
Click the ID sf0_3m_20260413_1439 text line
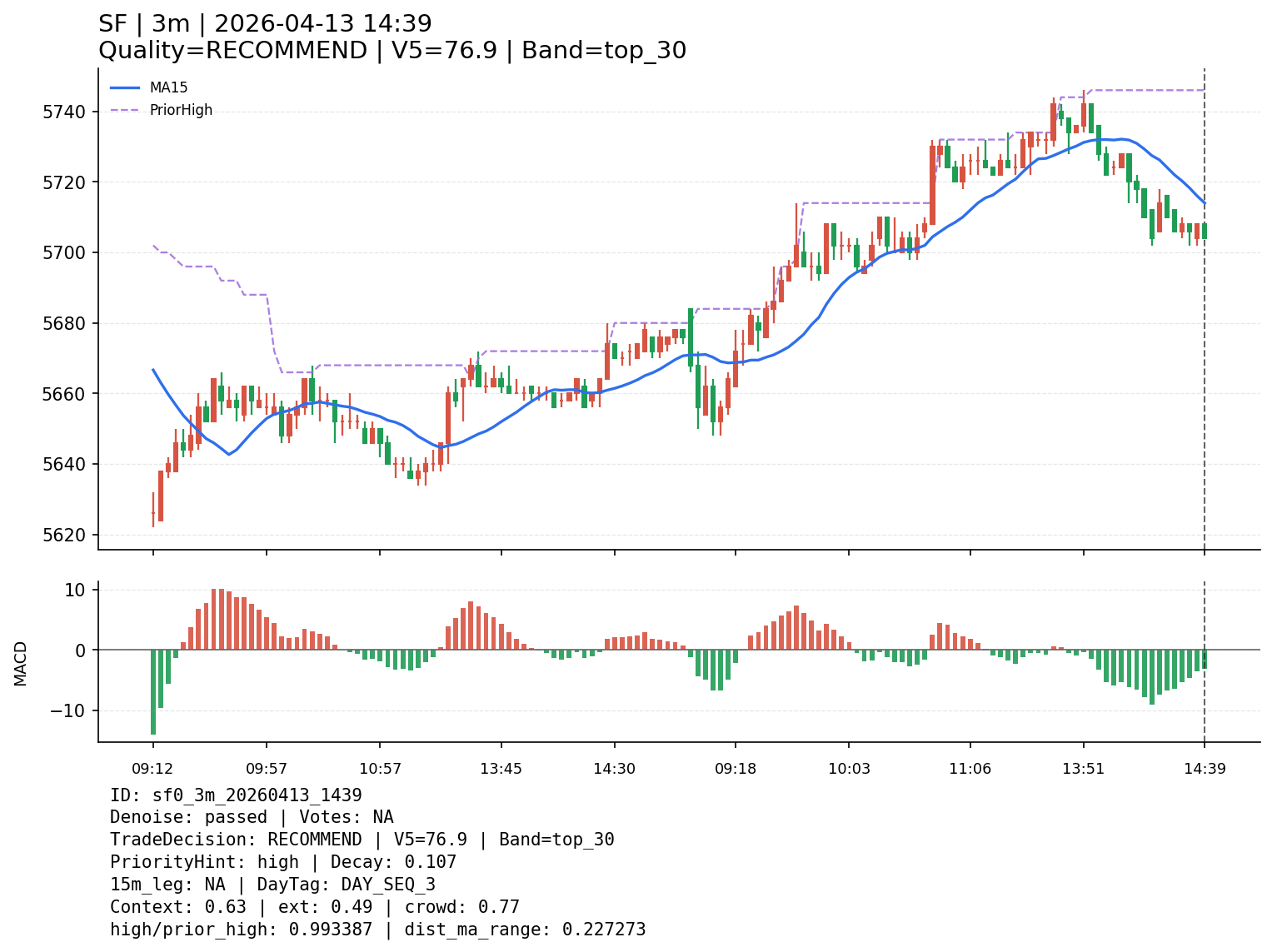pos(236,795)
